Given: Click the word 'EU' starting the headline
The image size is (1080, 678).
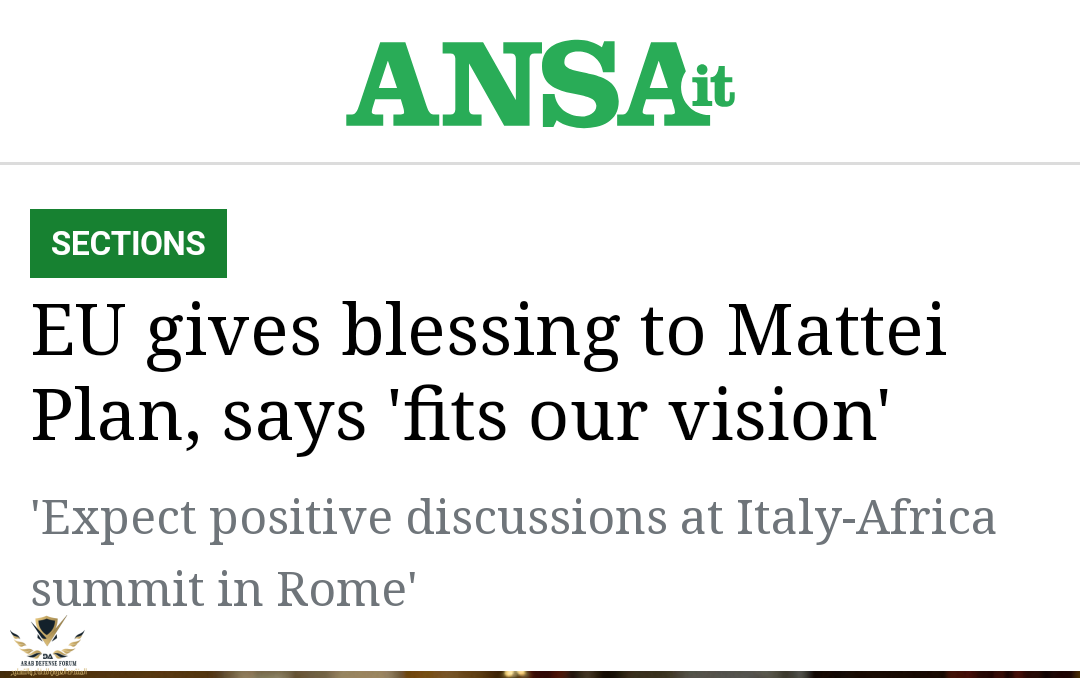Looking at the screenshot, I should (x=78, y=331).
